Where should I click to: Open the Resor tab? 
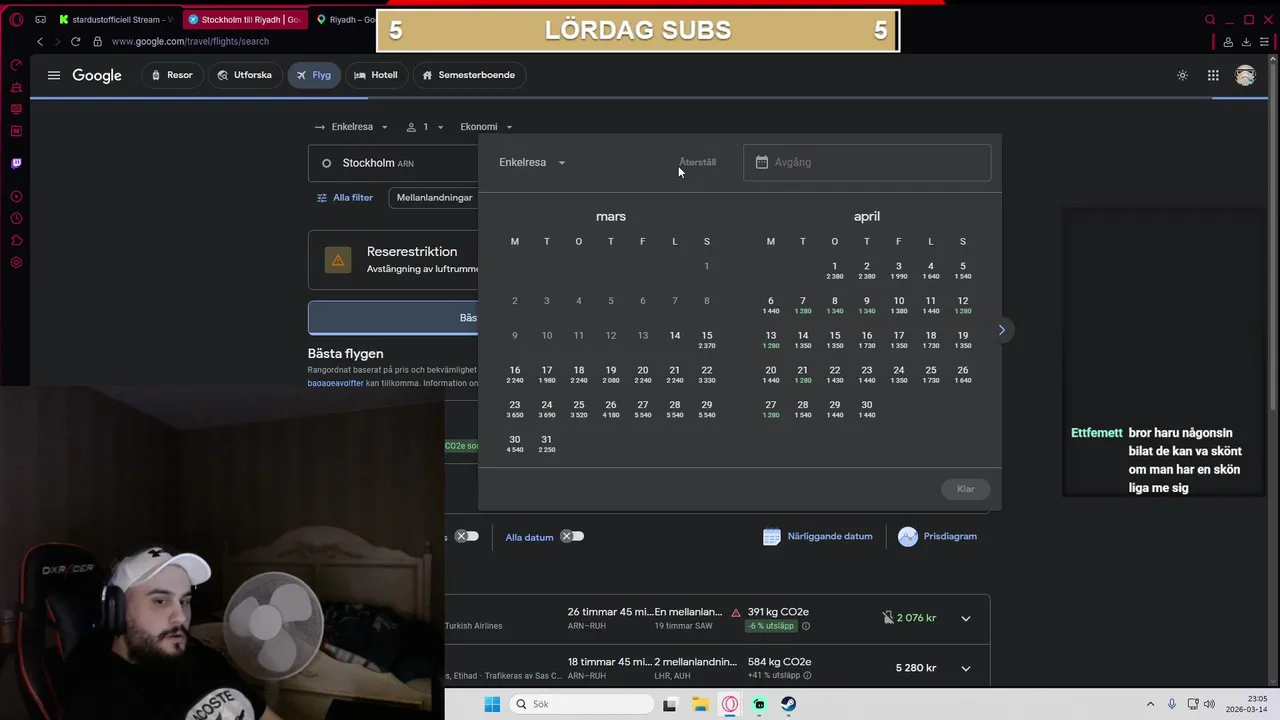tap(172, 75)
